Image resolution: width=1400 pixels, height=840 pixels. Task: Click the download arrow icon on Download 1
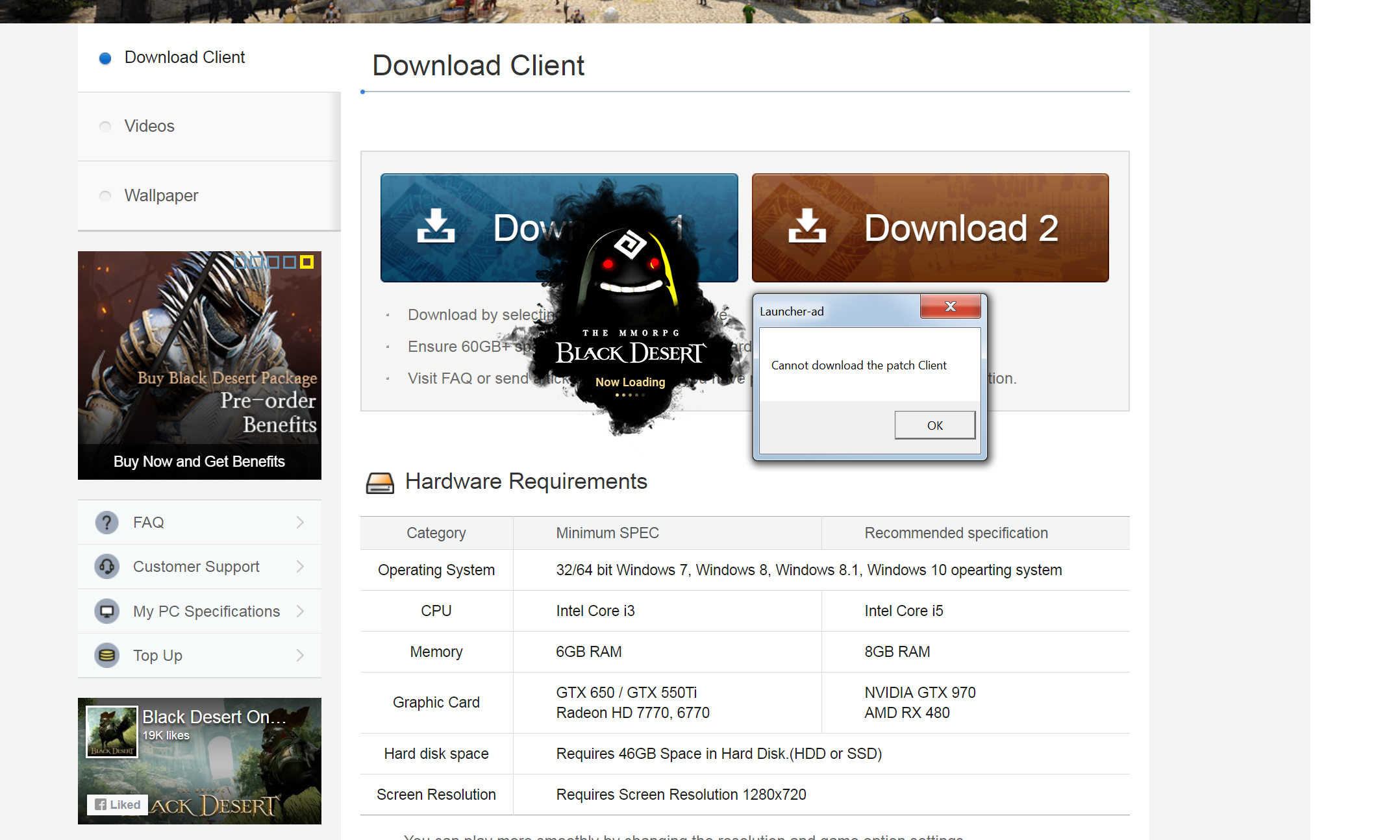[x=436, y=226]
